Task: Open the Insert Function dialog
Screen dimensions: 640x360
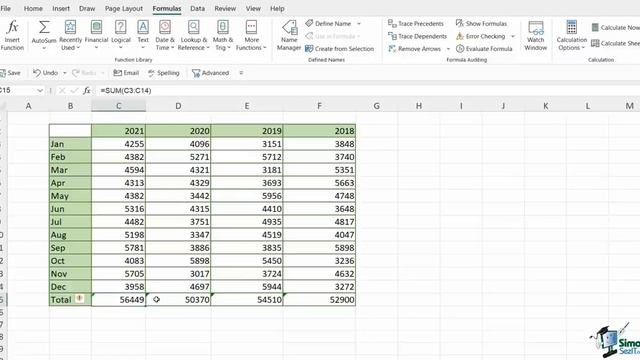Action: 12,36
